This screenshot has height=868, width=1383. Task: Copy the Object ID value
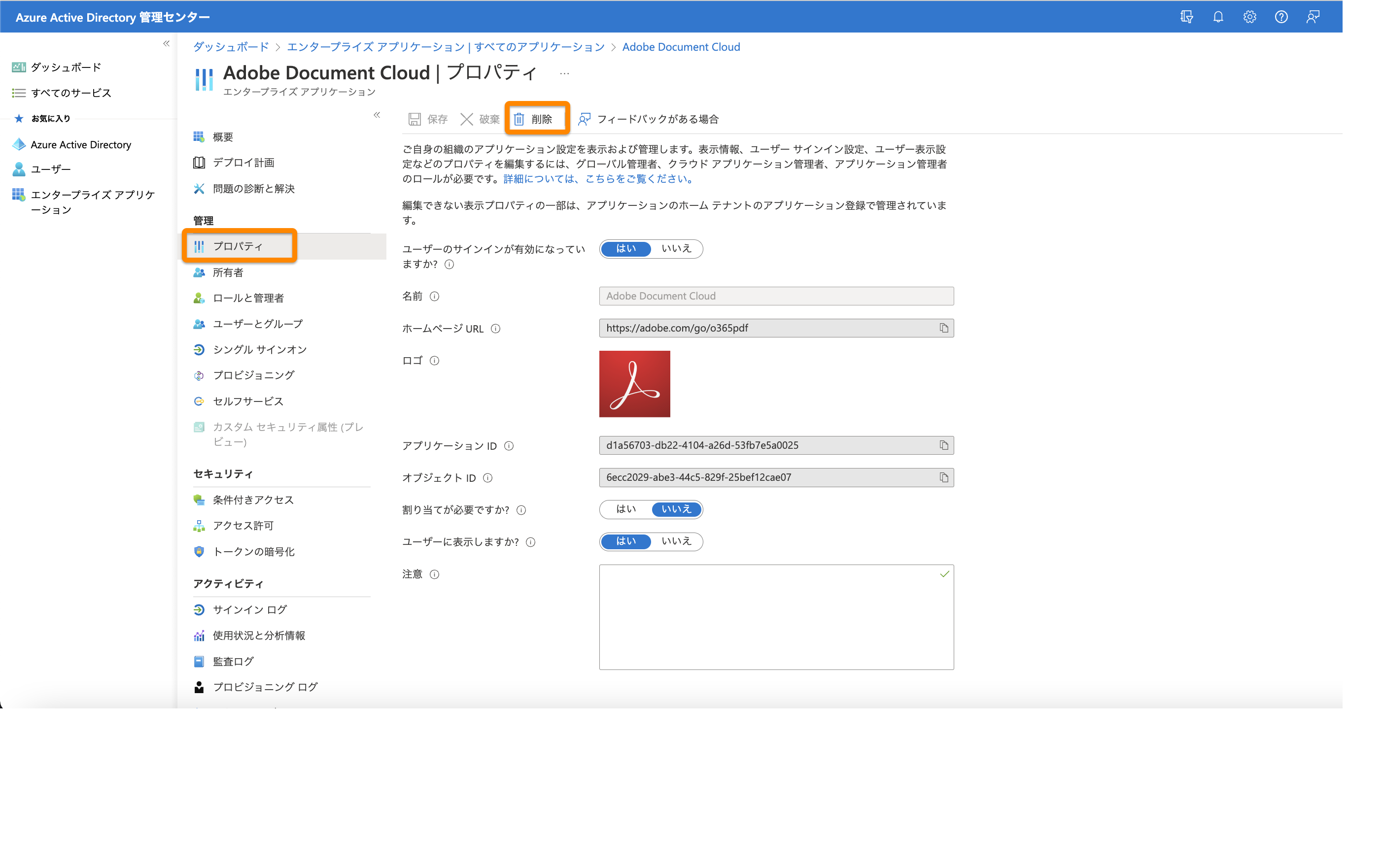pyautogui.click(x=944, y=477)
